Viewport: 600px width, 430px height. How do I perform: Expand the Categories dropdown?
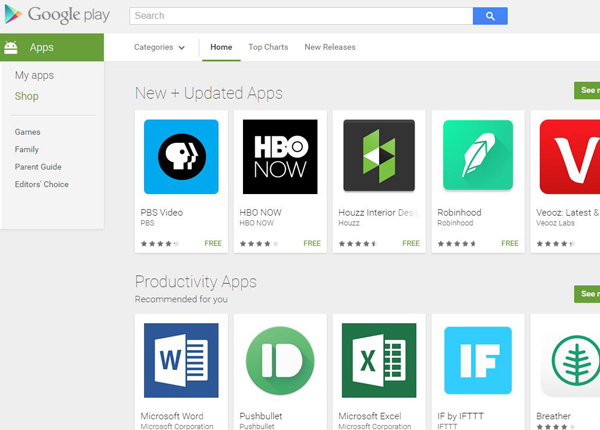pos(160,47)
